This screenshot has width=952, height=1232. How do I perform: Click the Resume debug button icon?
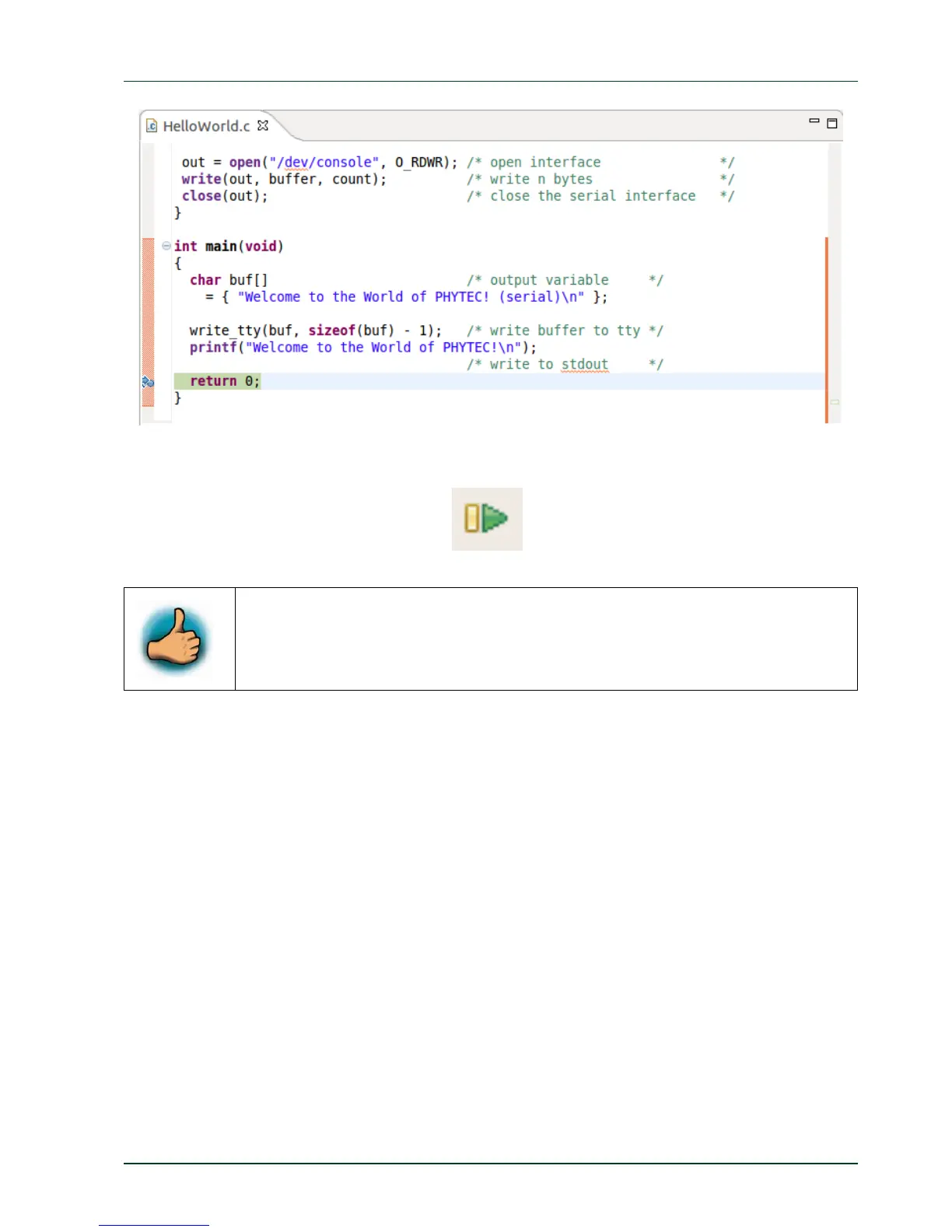[x=487, y=519]
